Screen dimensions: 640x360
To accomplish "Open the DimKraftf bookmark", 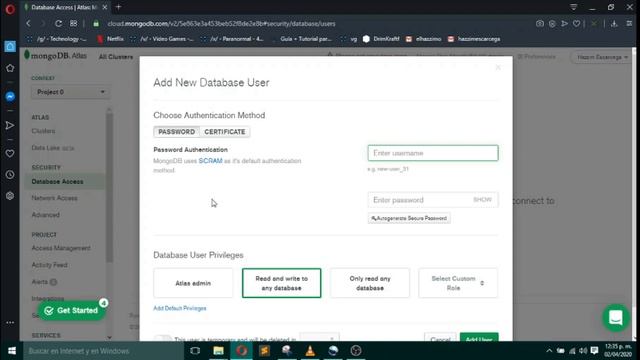I will click(381, 39).
